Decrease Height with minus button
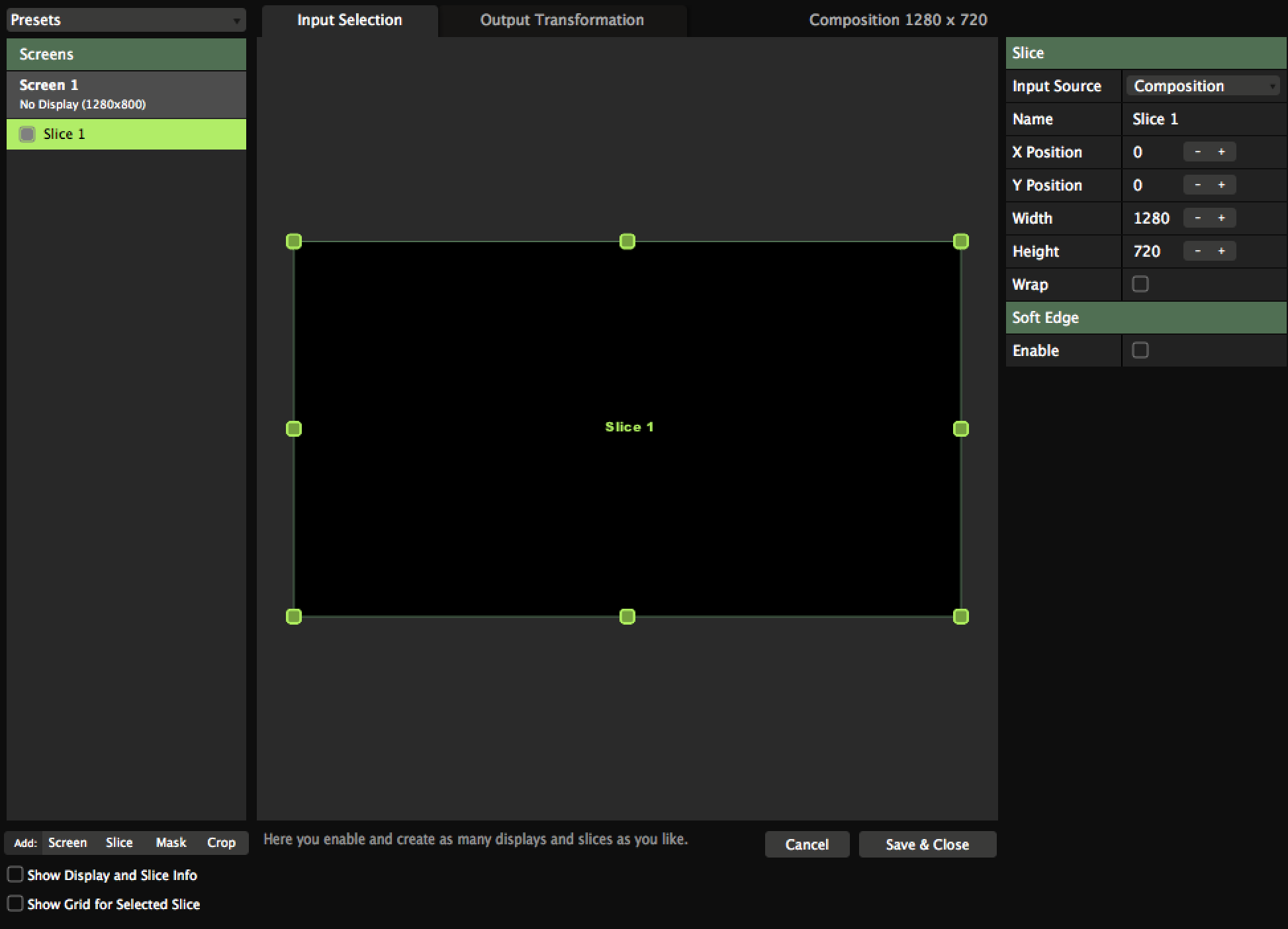This screenshot has height=929, width=1288. point(1197,251)
